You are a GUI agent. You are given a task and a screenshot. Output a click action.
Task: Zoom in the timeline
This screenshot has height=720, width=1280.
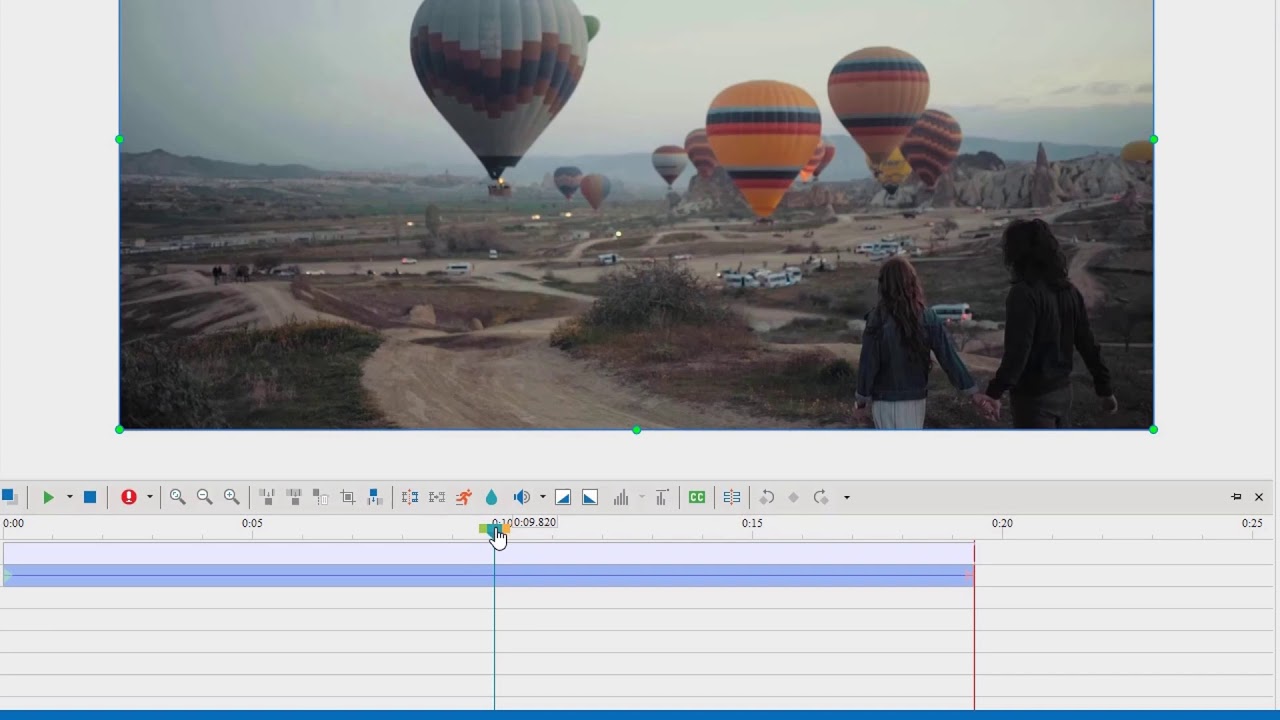pyautogui.click(x=232, y=497)
